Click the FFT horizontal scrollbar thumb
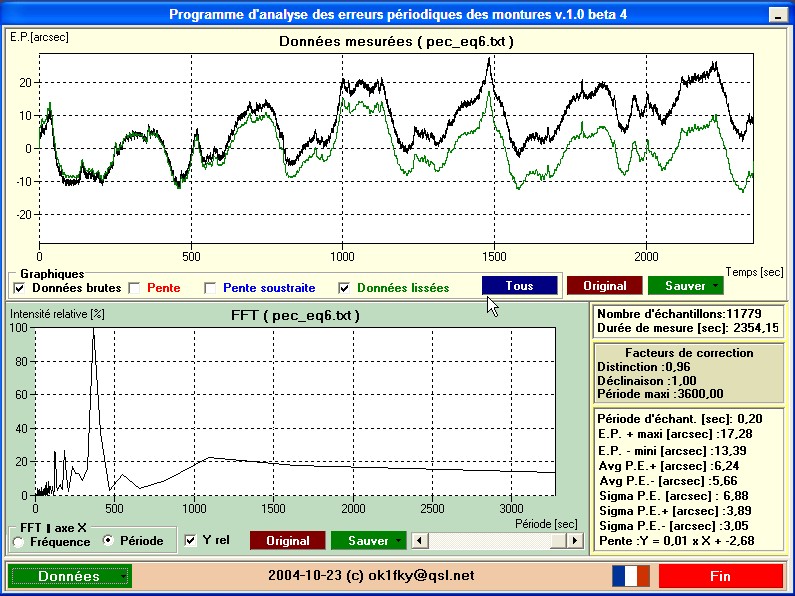The image size is (795, 596). pos(558,541)
